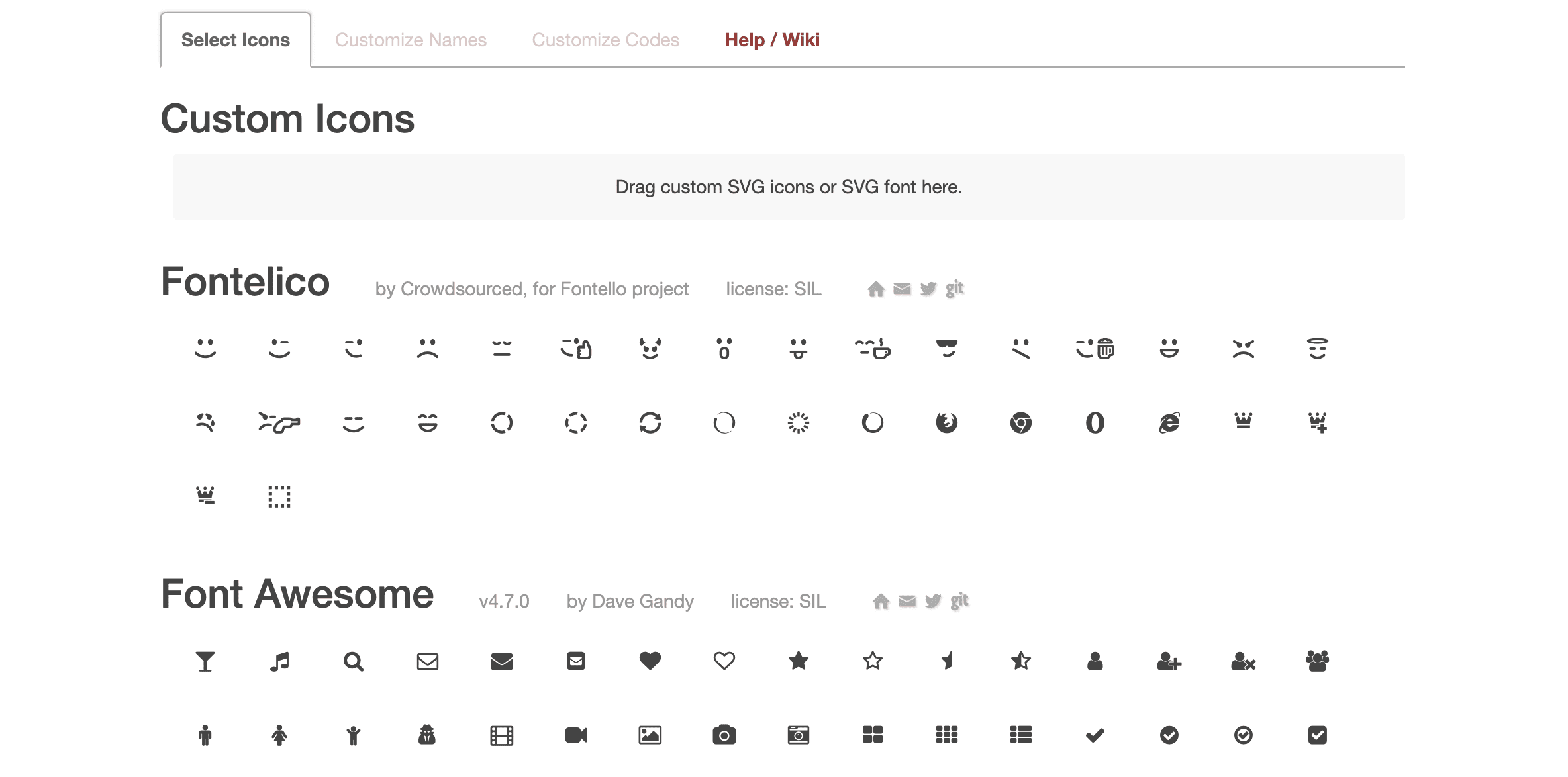The height and width of the screenshot is (777, 1568).
Task: Open the Font Awesome Twitter link
Action: coord(933,601)
